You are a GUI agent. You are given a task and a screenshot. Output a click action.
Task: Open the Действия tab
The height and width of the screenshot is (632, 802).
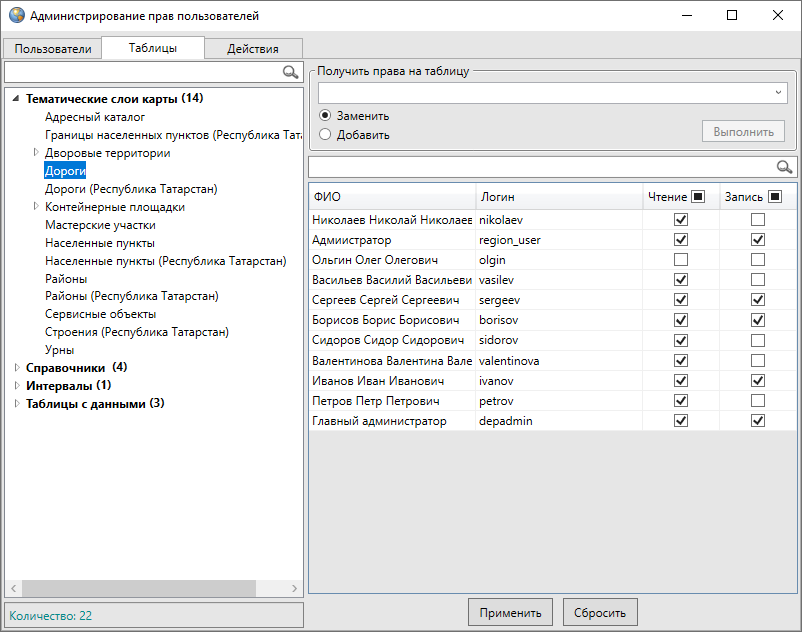point(252,49)
